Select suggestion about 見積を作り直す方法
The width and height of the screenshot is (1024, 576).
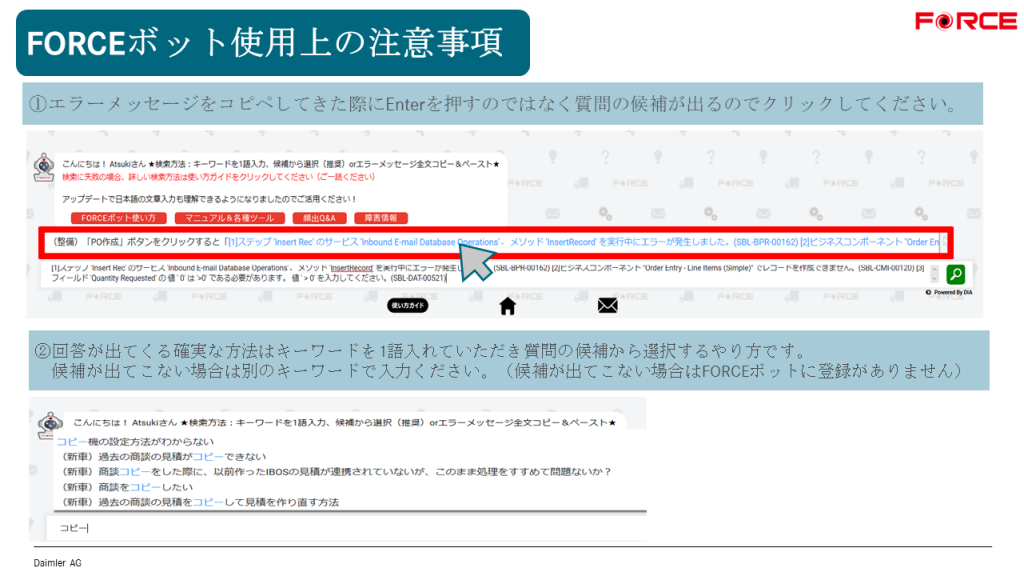pos(201,502)
